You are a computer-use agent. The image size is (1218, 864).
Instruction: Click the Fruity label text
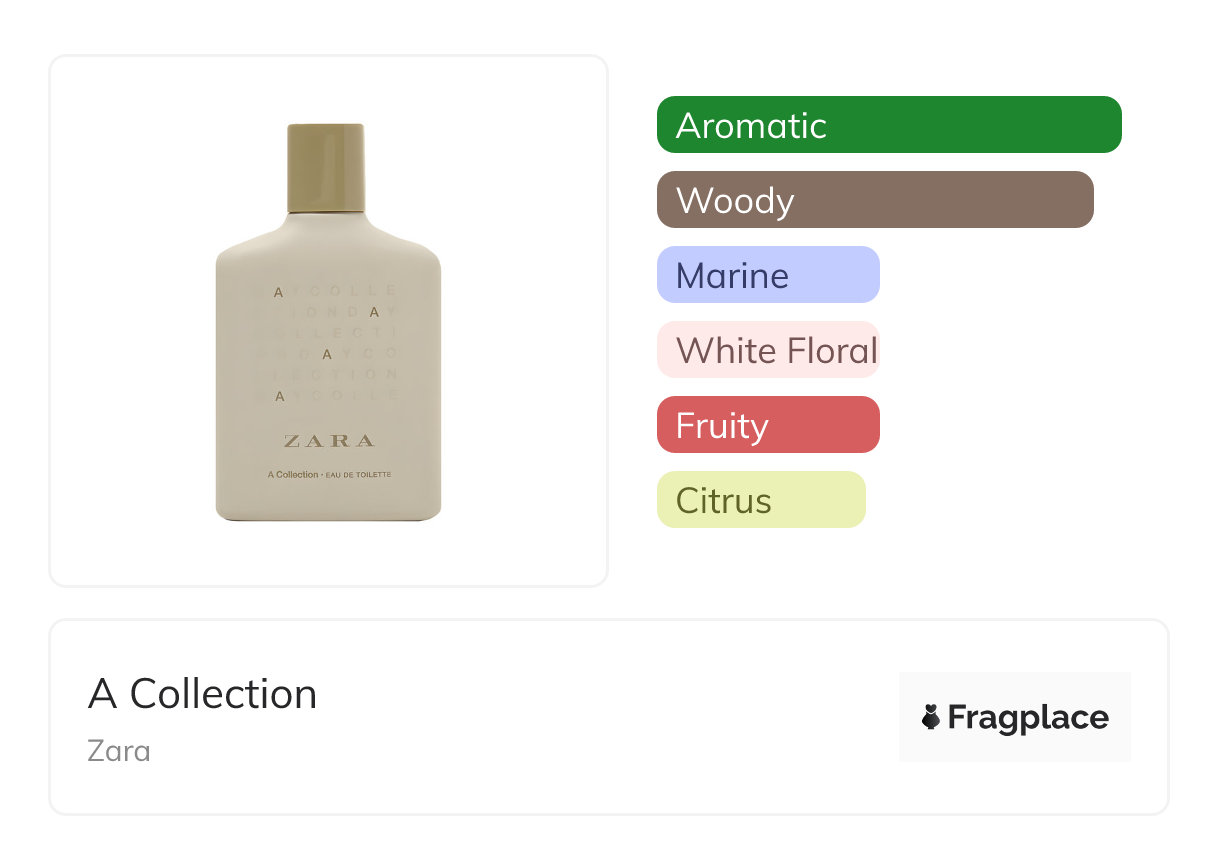(x=722, y=425)
